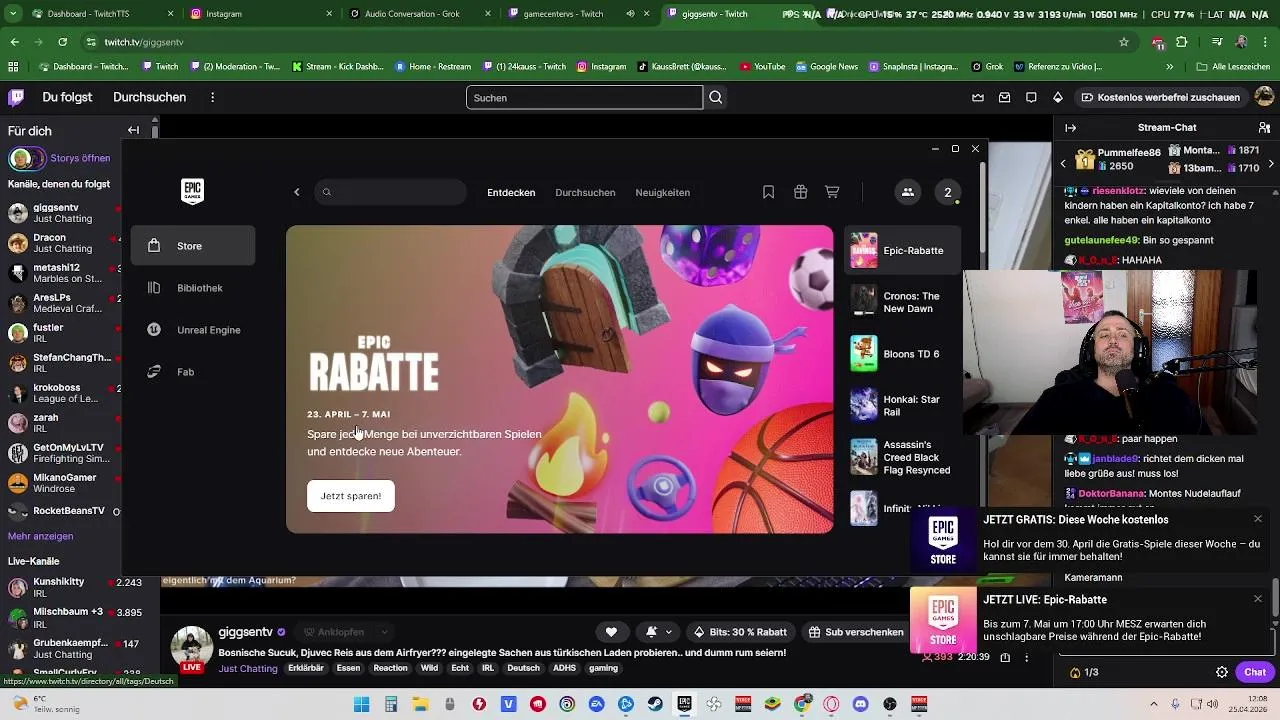Switch to Neuigkeiten tab
Viewport: 1280px width, 720px height.
point(663,192)
